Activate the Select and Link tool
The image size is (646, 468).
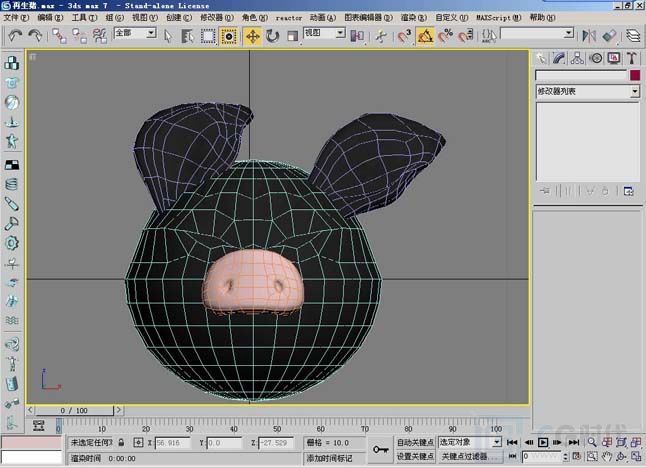(59, 36)
